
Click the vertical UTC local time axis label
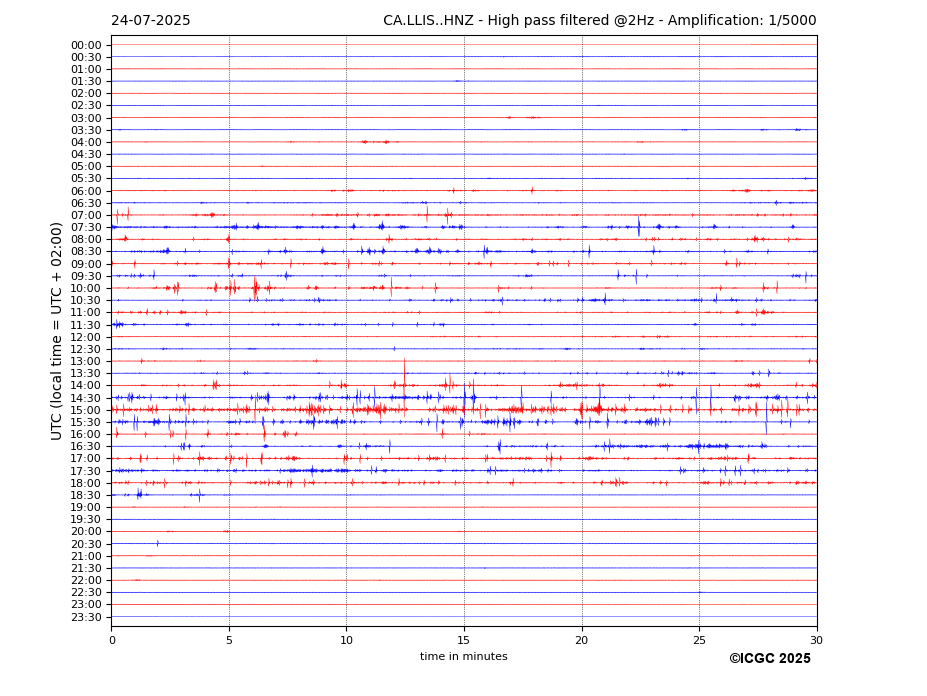56,331
